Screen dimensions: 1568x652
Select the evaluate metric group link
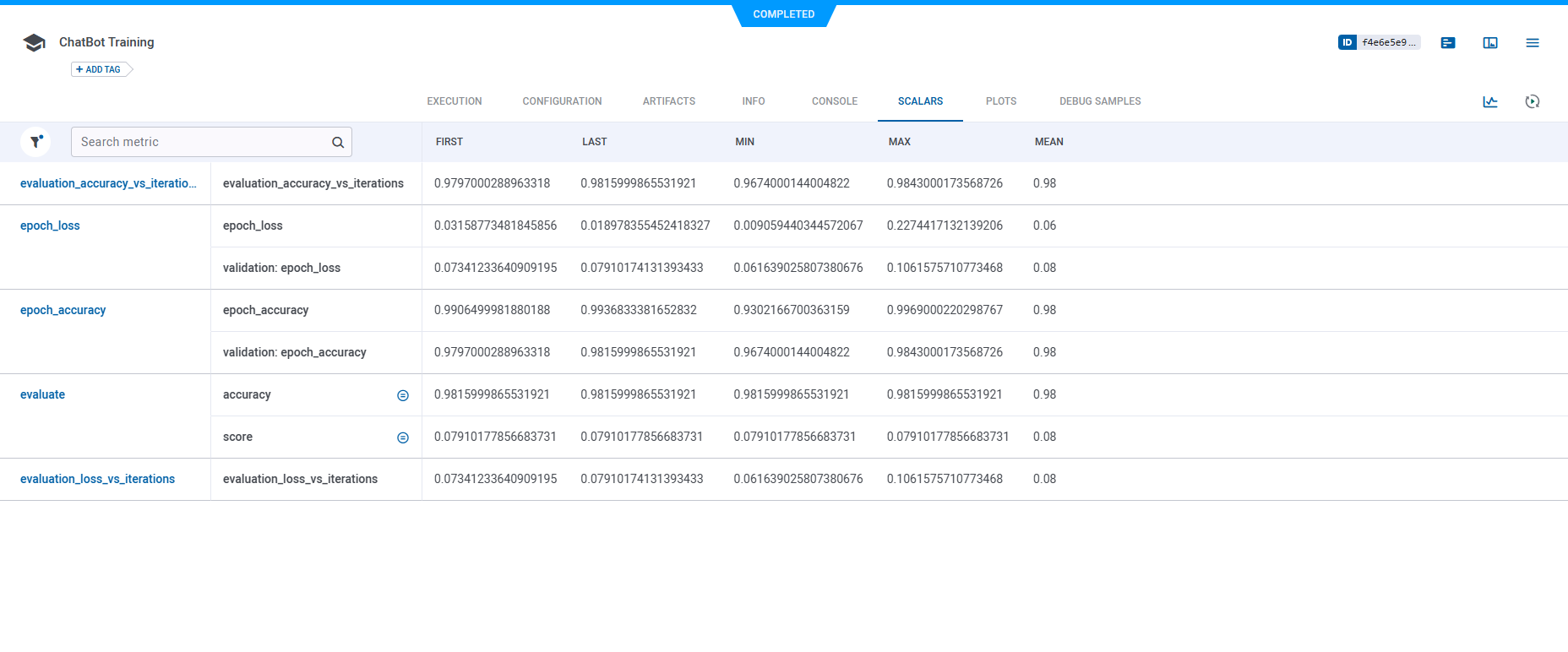point(42,394)
